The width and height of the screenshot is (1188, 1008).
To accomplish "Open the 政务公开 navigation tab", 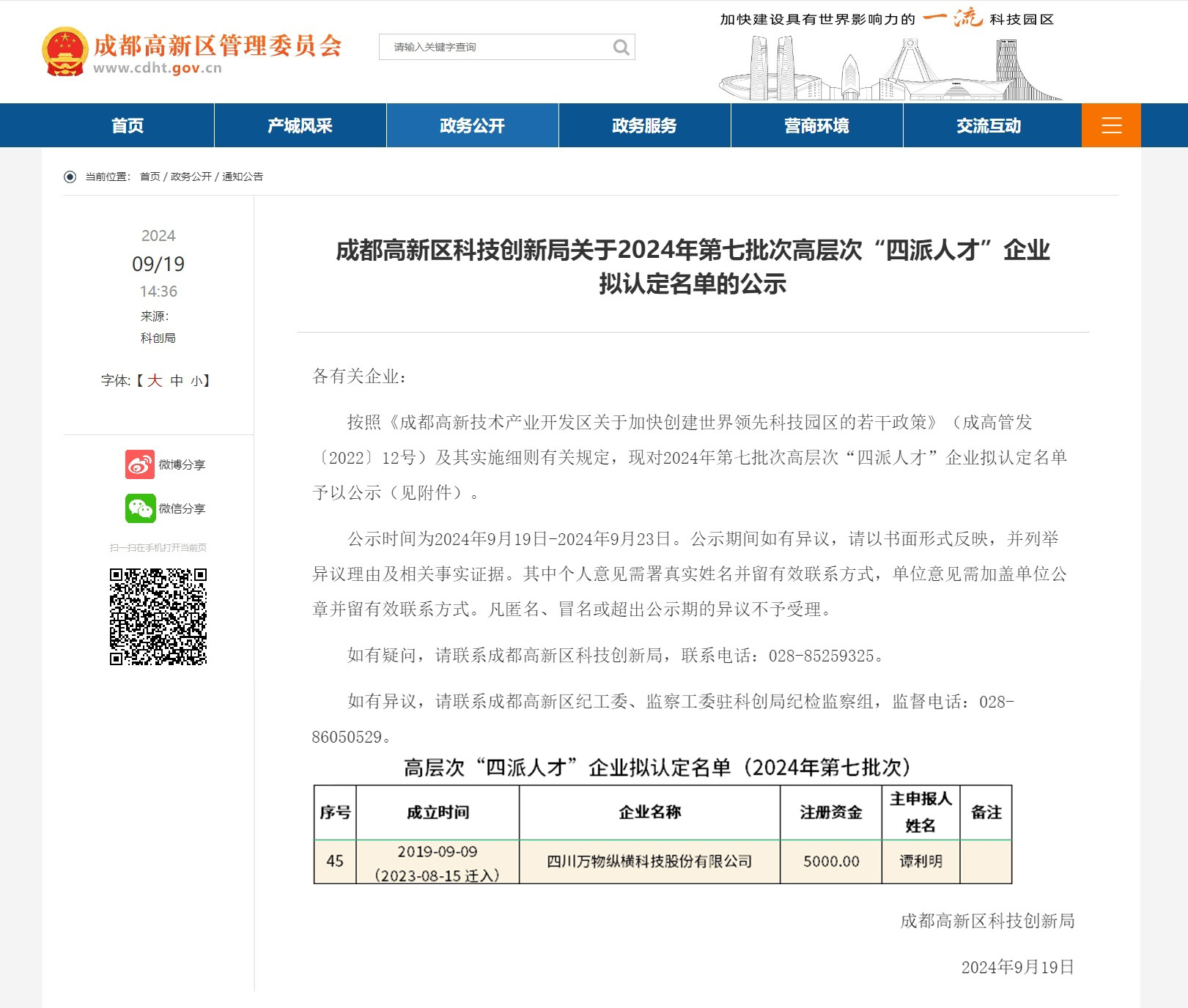I will [x=472, y=125].
